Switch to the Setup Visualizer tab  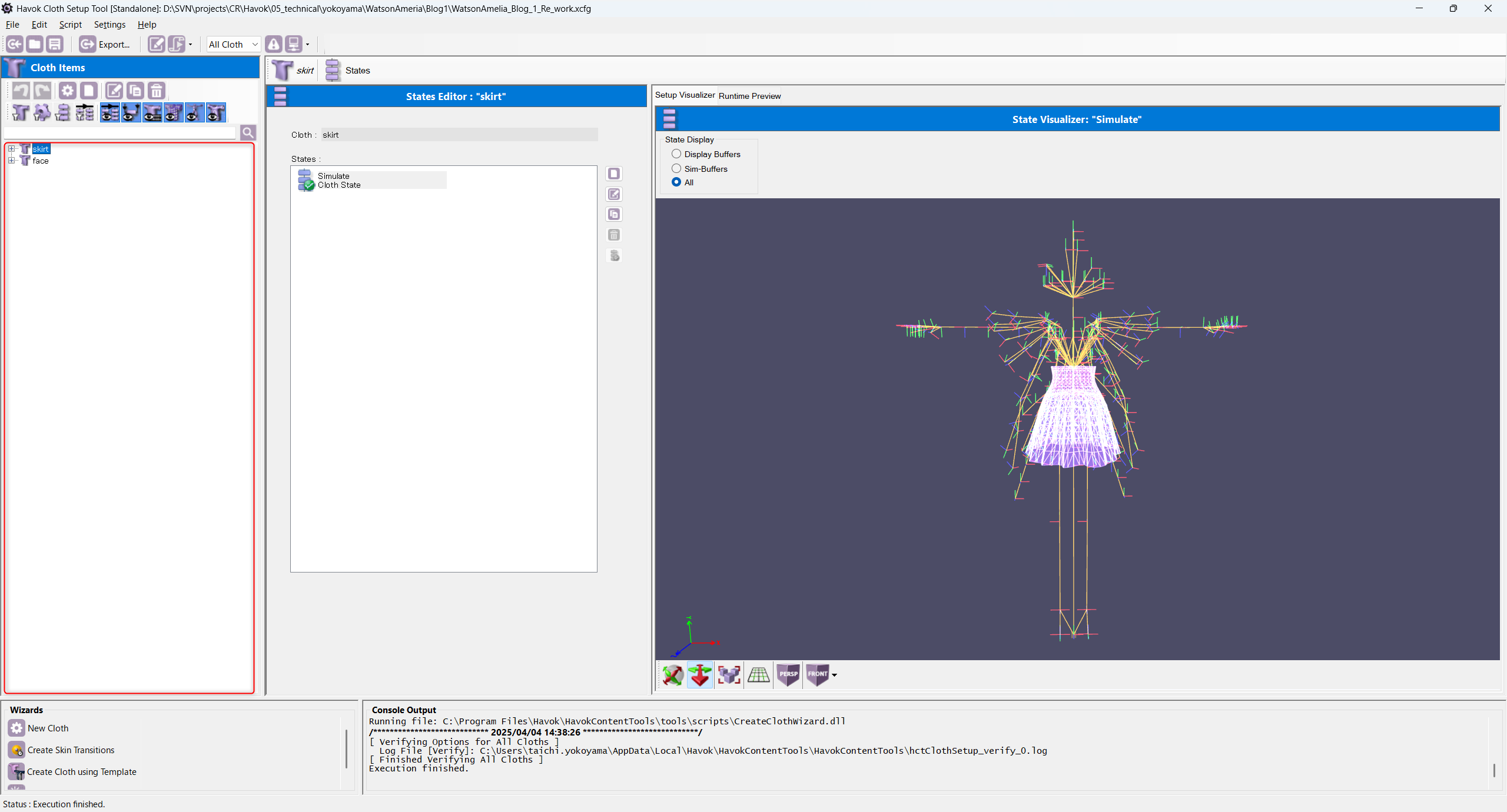click(x=685, y=95)
